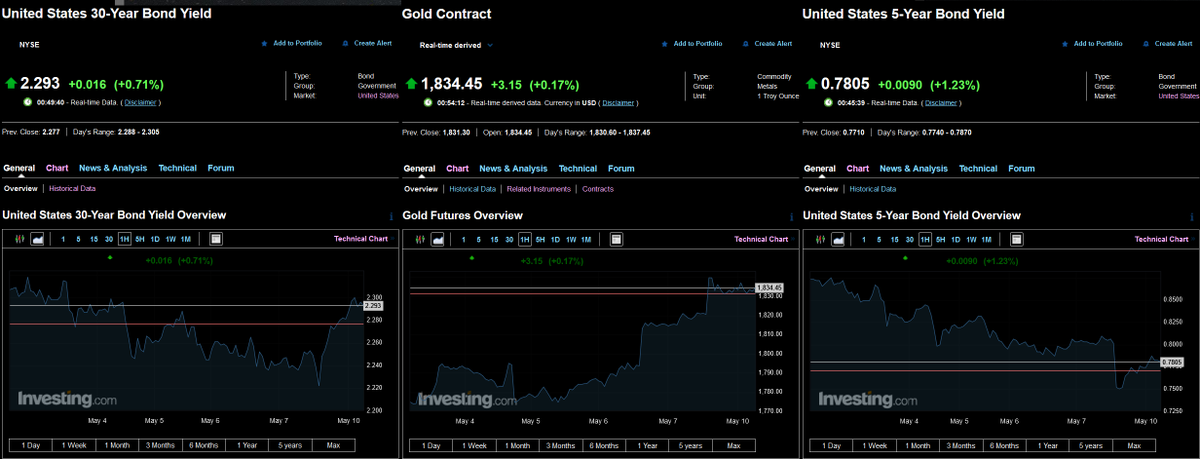The height and width of the screenshot is (459, 1200).
Task: Click info icon beside 30-Year Bond Yield Overview heading
Action: [391, 216]
